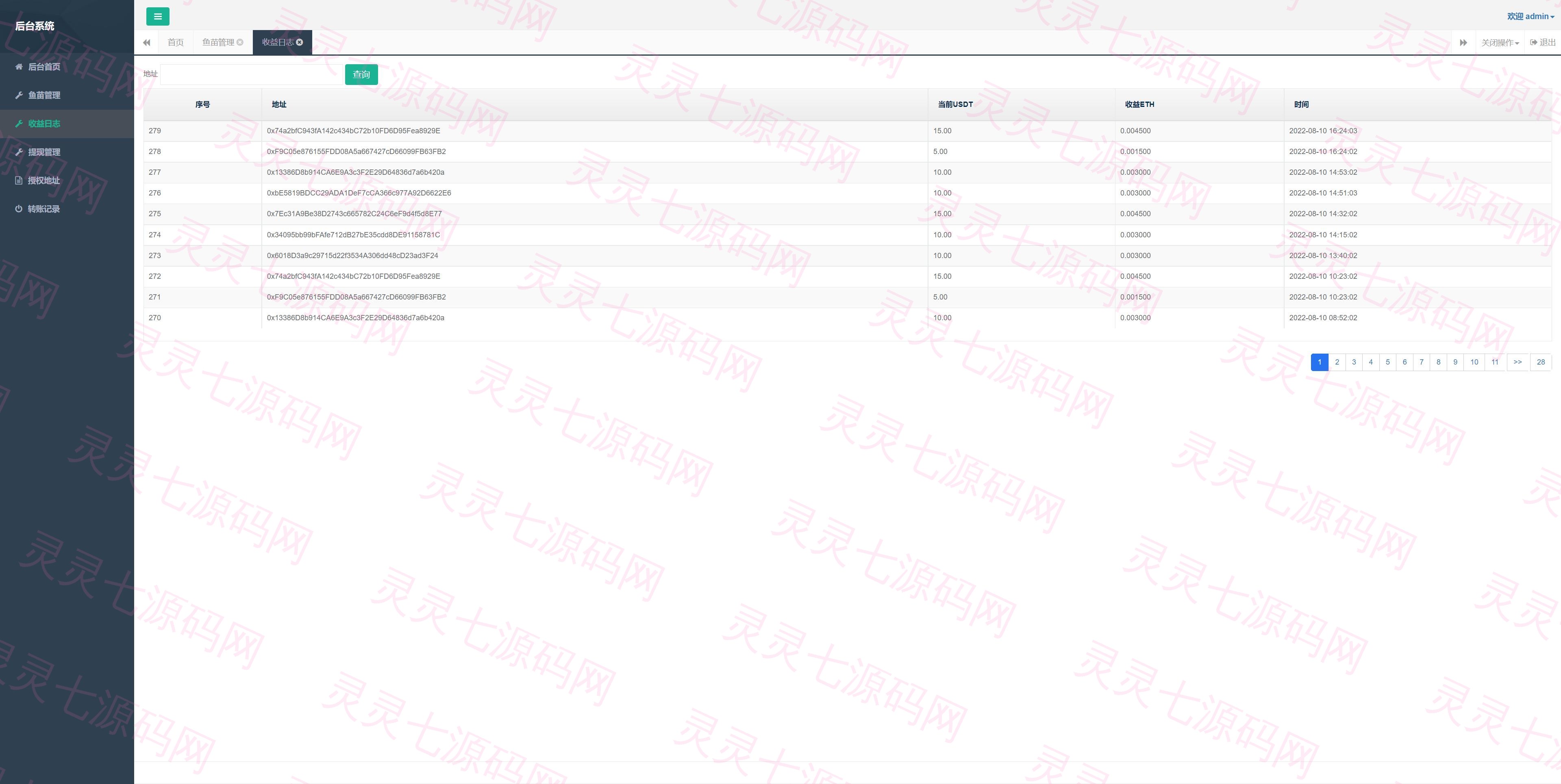
Task: Switch to the 首页 tab
Action: 176,42
